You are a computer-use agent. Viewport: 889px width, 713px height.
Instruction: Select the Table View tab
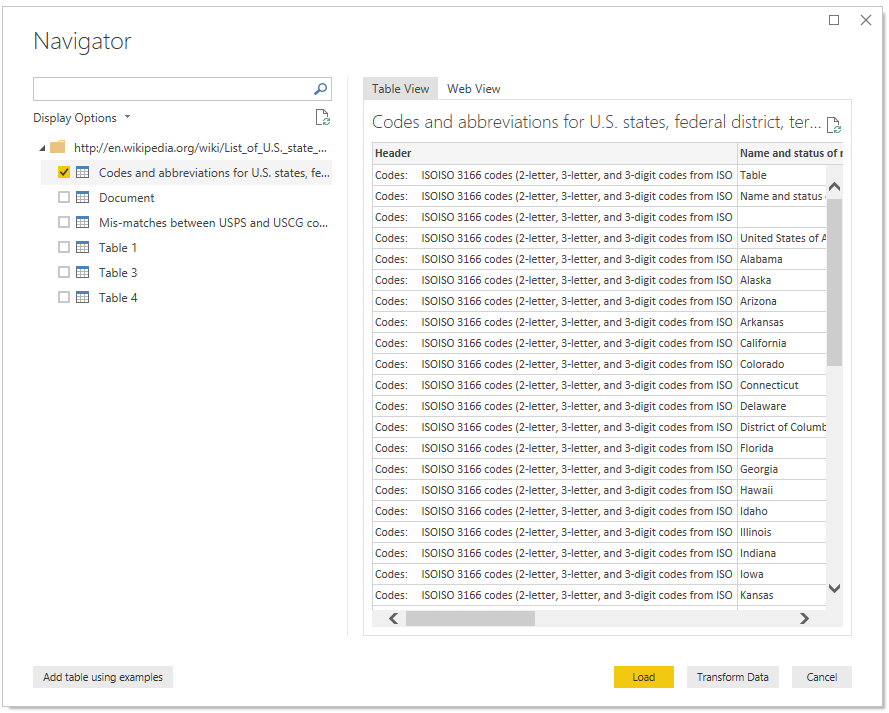(x=400, y=89)
